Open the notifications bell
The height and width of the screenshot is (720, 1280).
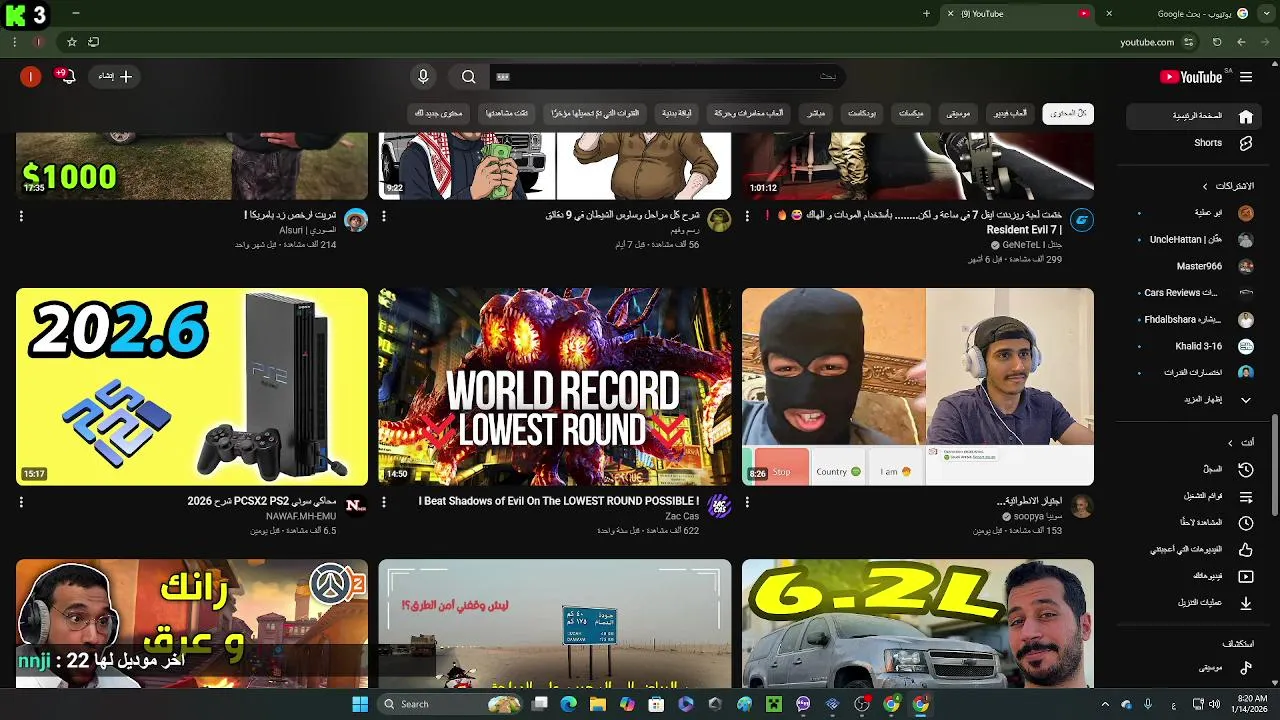[x=67, y=77]
